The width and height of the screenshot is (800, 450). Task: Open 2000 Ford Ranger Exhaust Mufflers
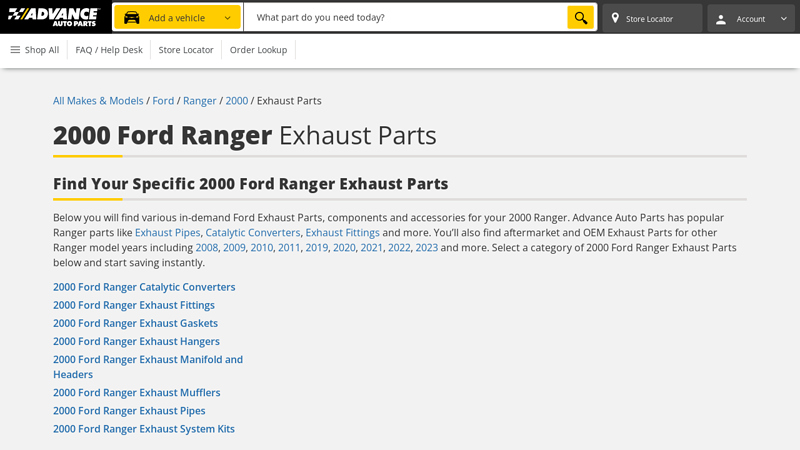pyautogui.click(x=137, y=393)
